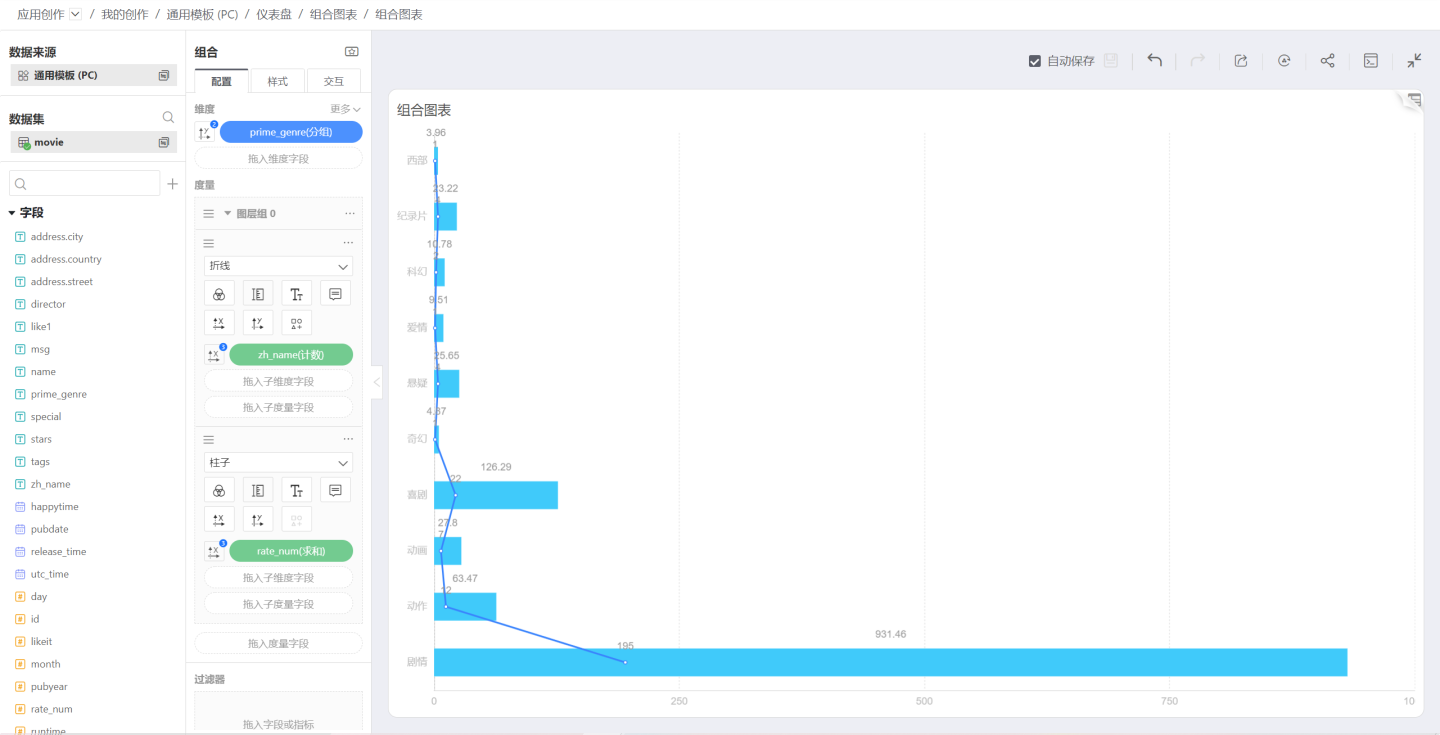Click the 仪表盘 breadcrumb link
This screenshot has height=735, width=1440.
click(273, 15)
